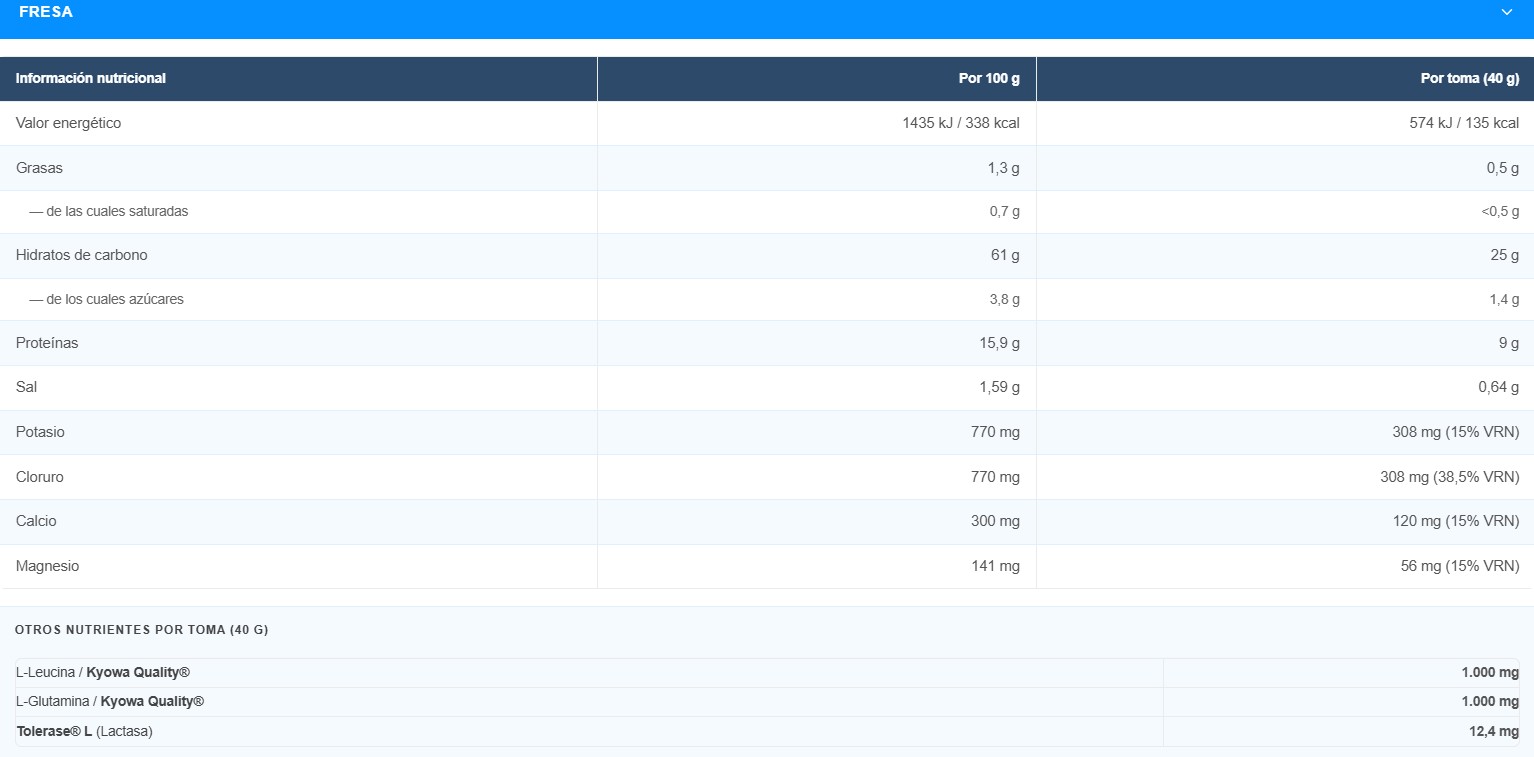Select the Calcio row label

point(36,521)
